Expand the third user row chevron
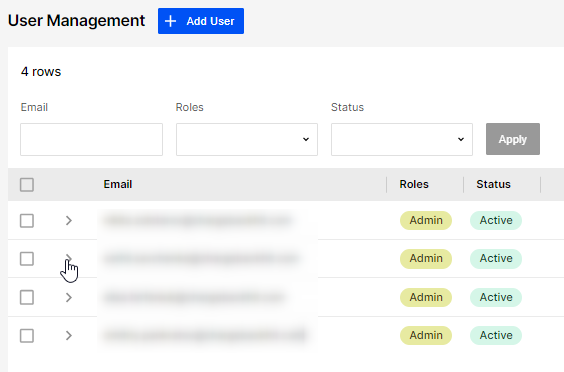This screenshot has height=372, width=564. (69, 298)
